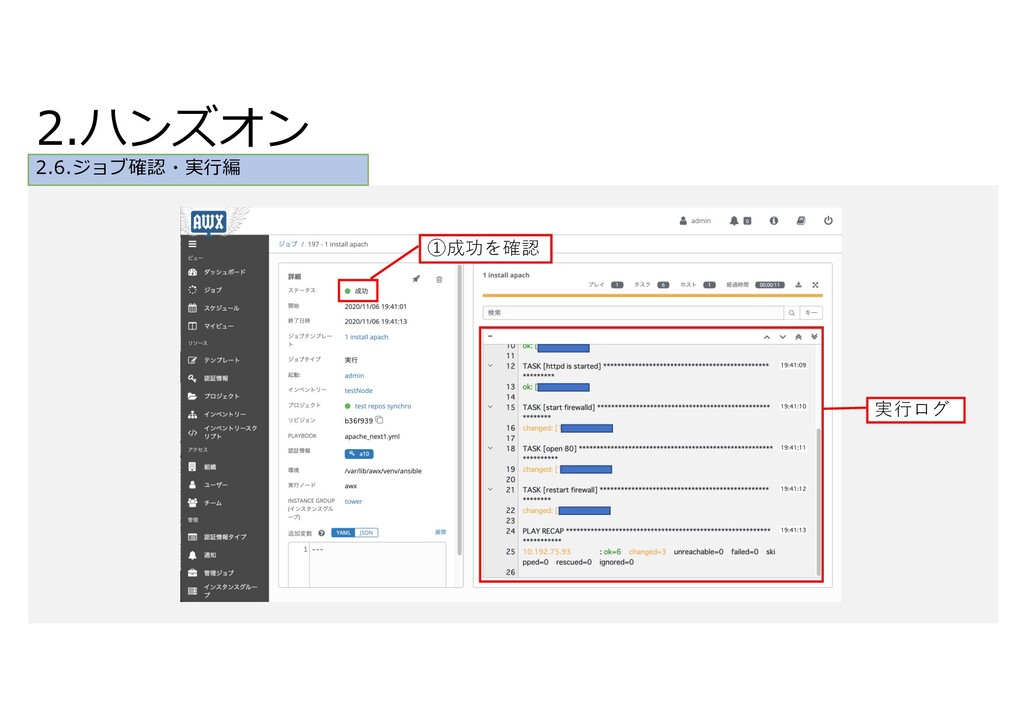Collapse the TASK [restart firewall] section
This screenshot has width=1024, height=724.
click(x=490, y=489)
